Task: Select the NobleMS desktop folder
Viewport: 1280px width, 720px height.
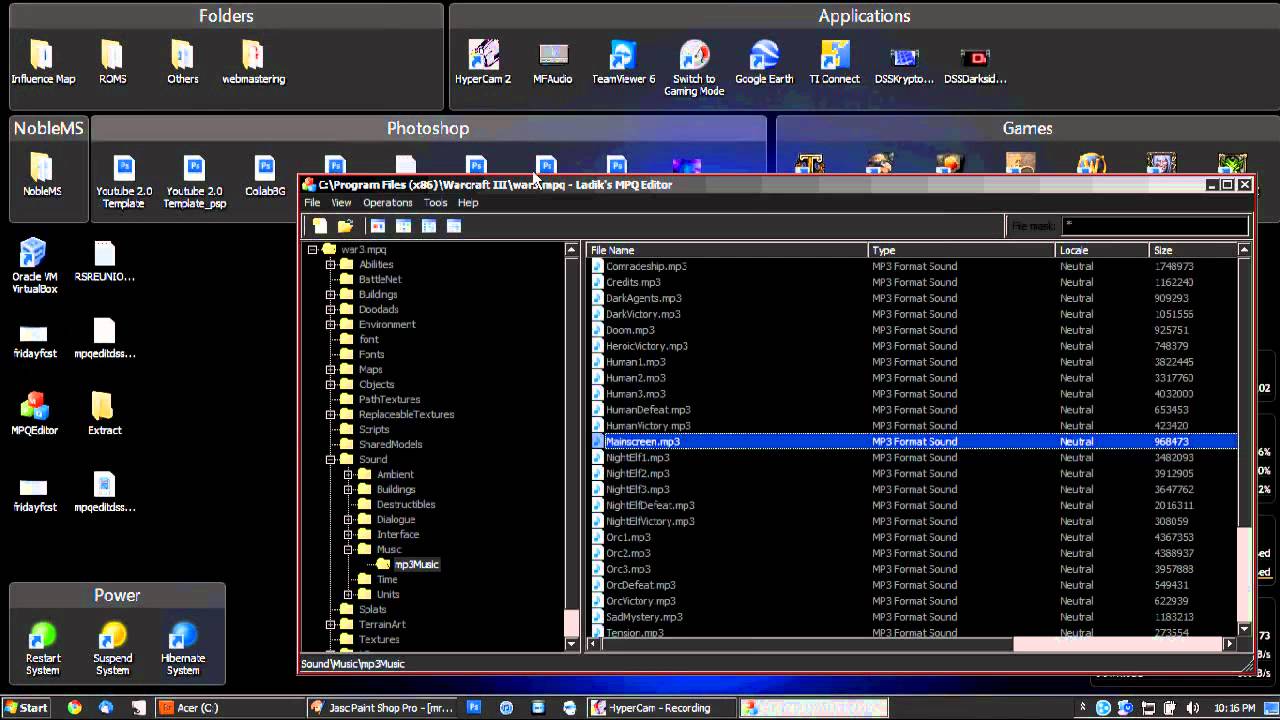Action: pos(42,175)
